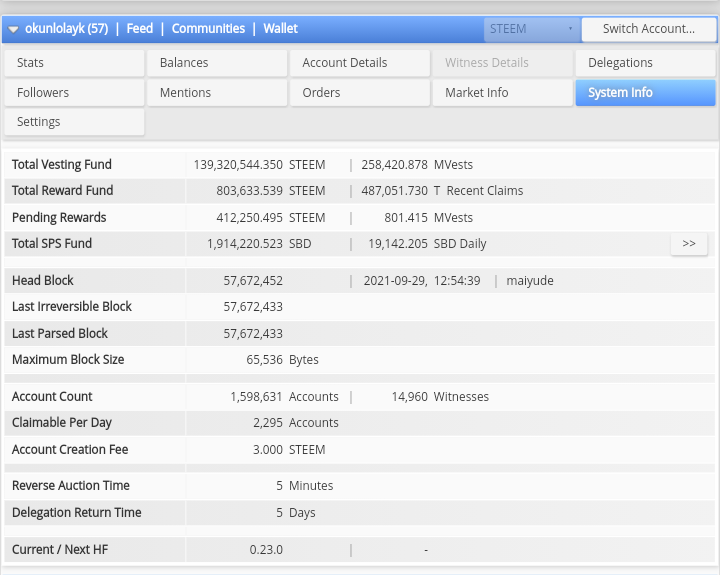The image size is (720, 575).
Task: Open the Communities link
Action: pos(208,28)
